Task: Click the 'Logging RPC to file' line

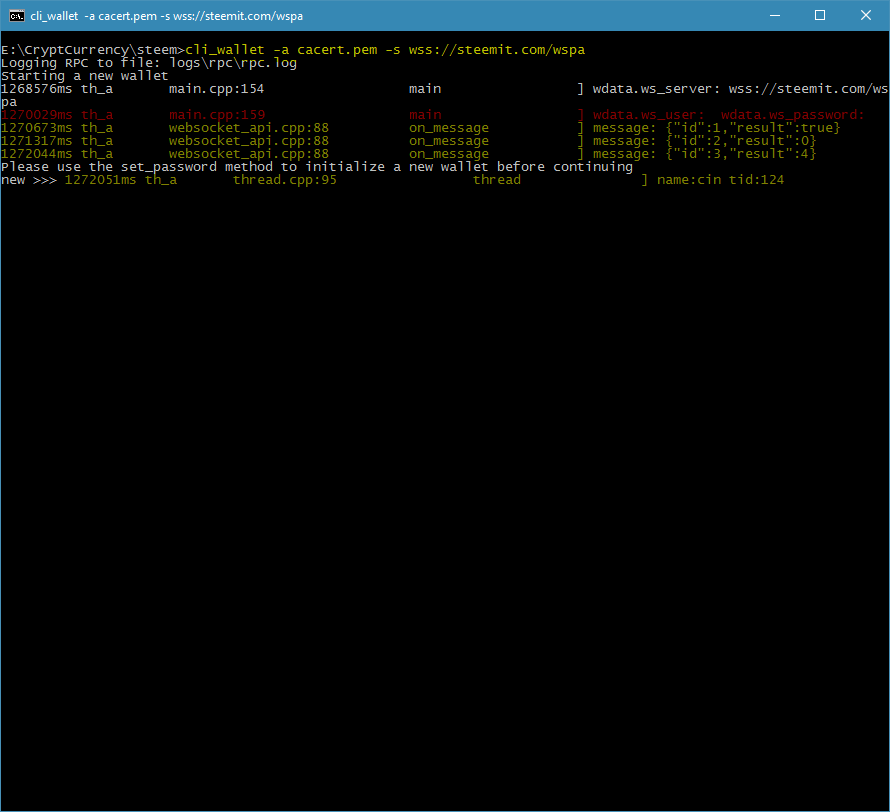Action: (149, 63)
